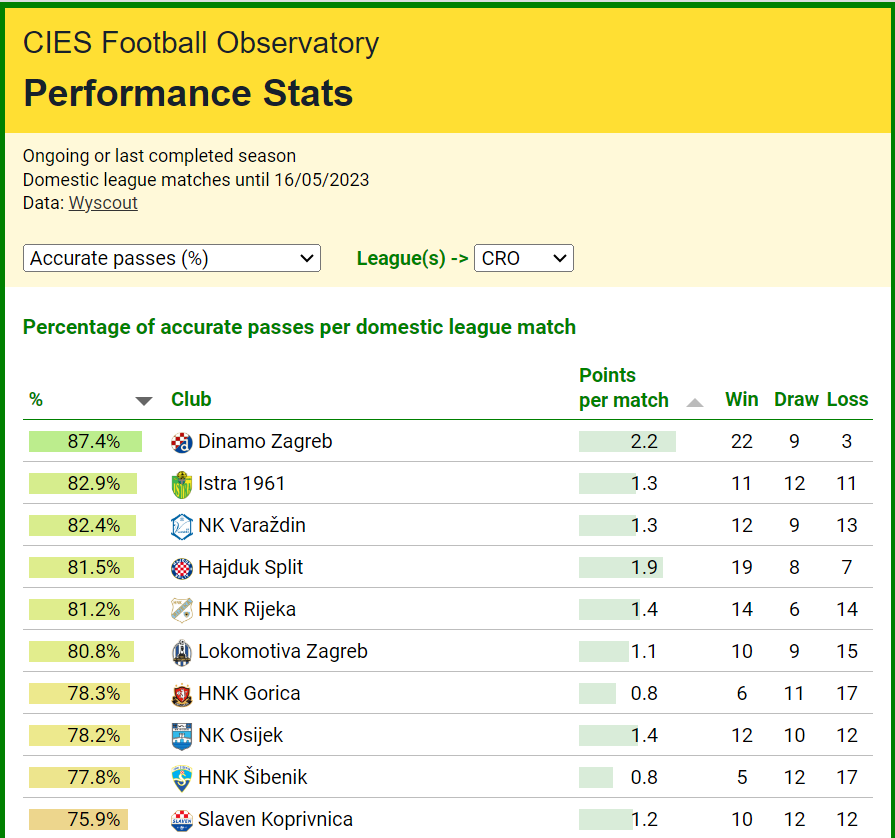Click the Lokomotiva Zagreb club crest
This screenshot has width=895, height=838.
[x=181, y=652]
